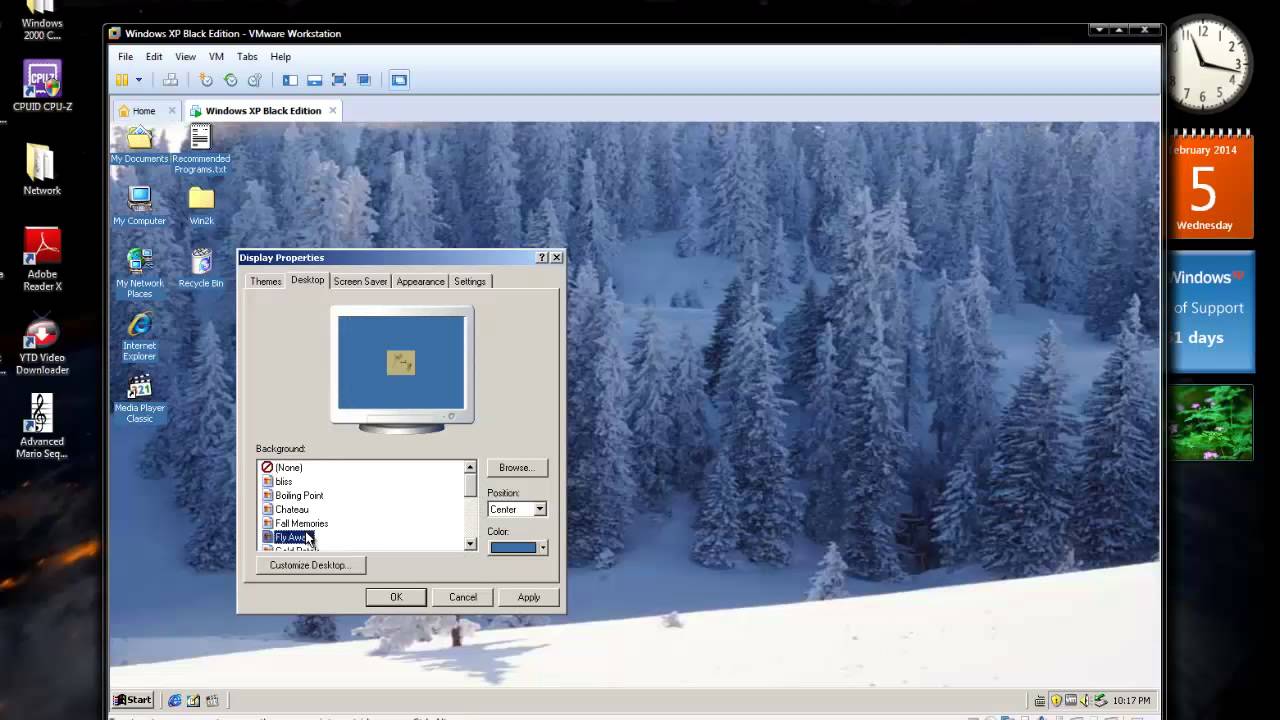The height and width of the screenshot is (720, 1280).
Task: Click Internet Explorer quick launch icon in XP taskbar
Action: point(175,701)
